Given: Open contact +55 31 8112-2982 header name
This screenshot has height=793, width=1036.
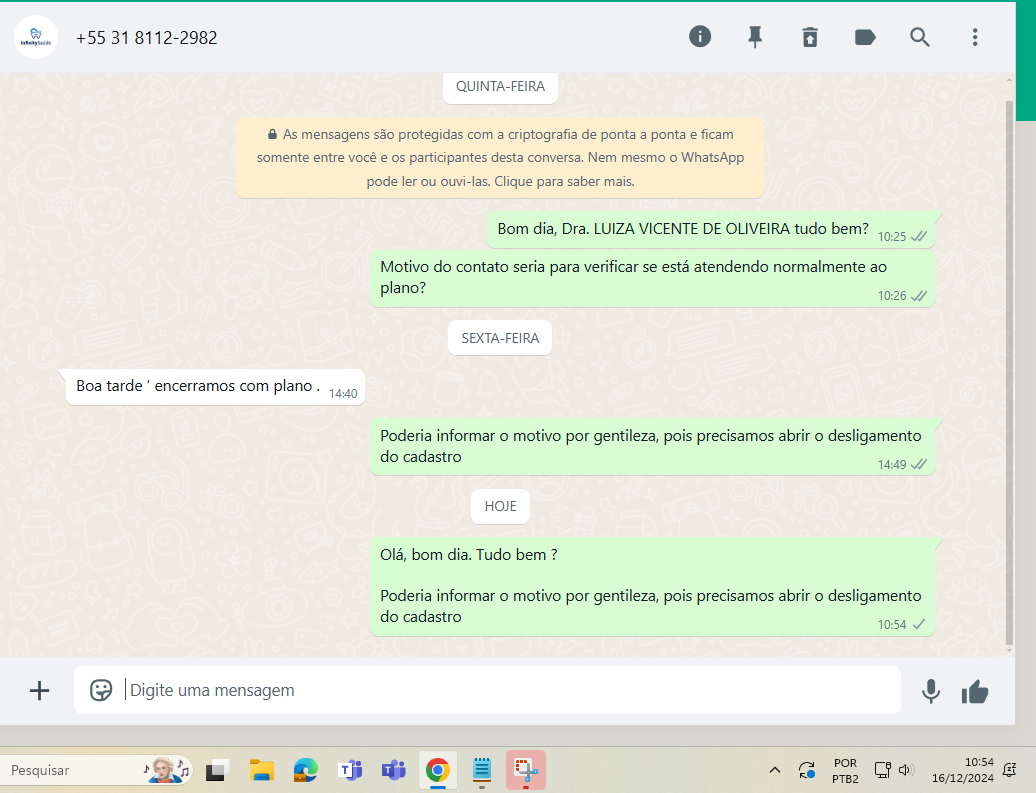Looking at the screenshot, I should [x=146, y=38].
